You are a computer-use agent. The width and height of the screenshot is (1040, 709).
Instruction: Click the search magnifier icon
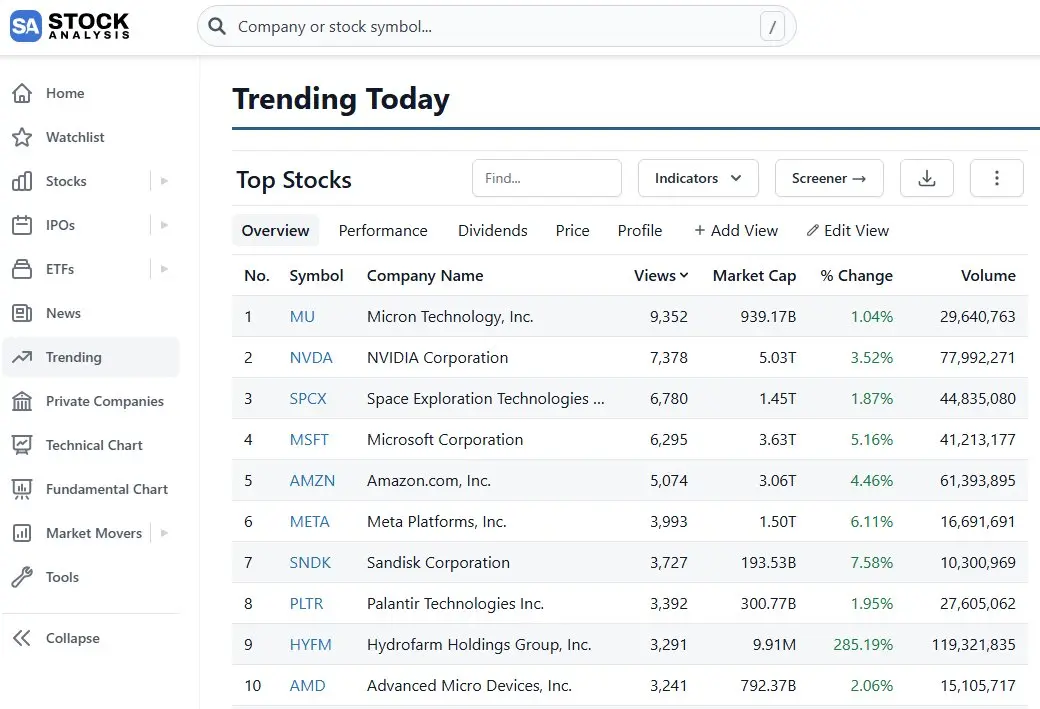(x=217, y=27)
